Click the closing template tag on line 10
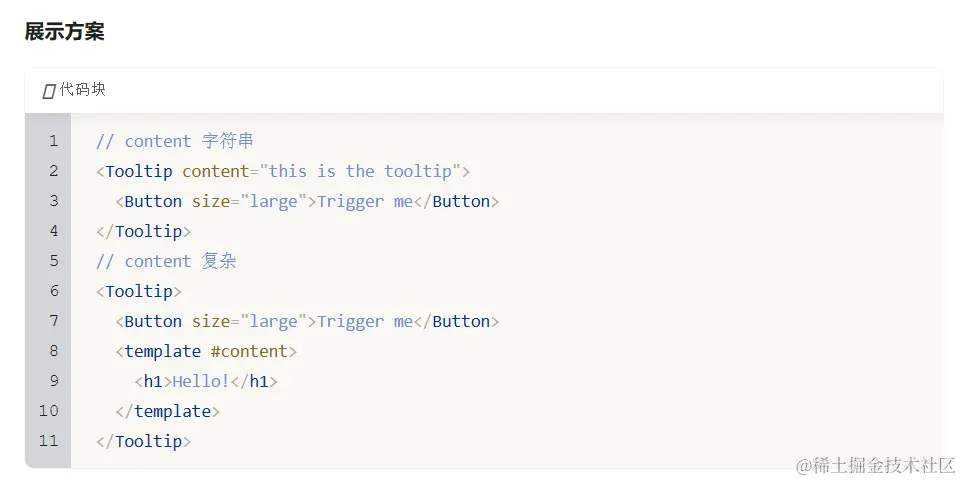The height and width of the screenshot is (482, 962). (x=167, y=411)
